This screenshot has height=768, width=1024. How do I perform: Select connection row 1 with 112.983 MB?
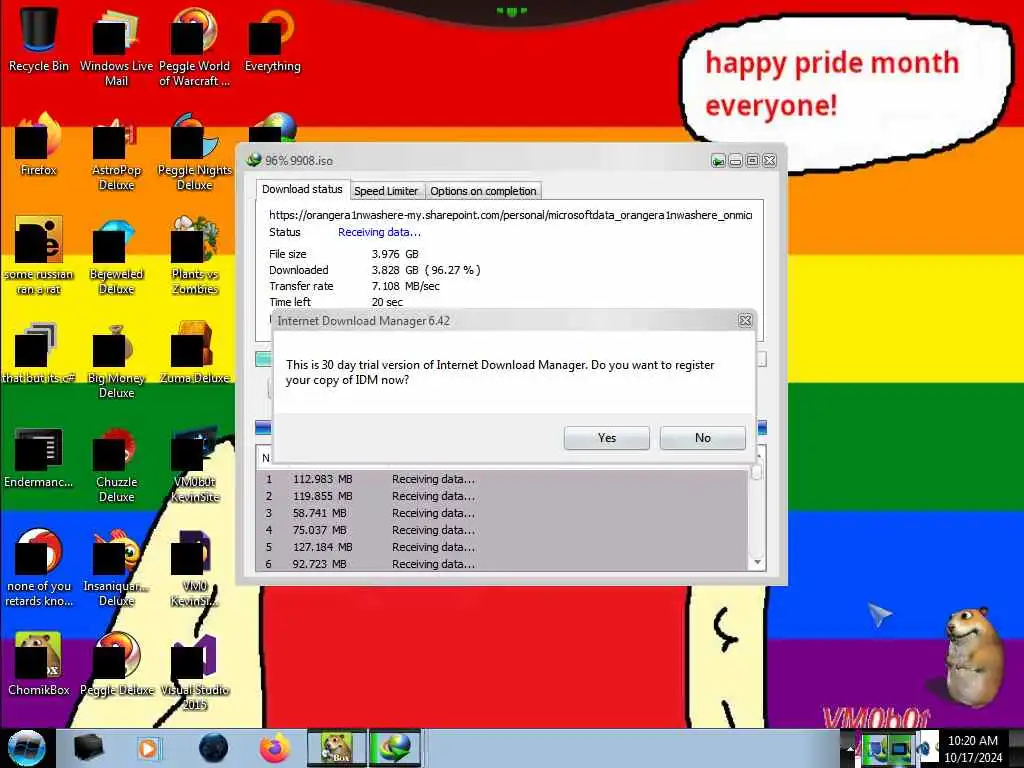tap(502, 479)
